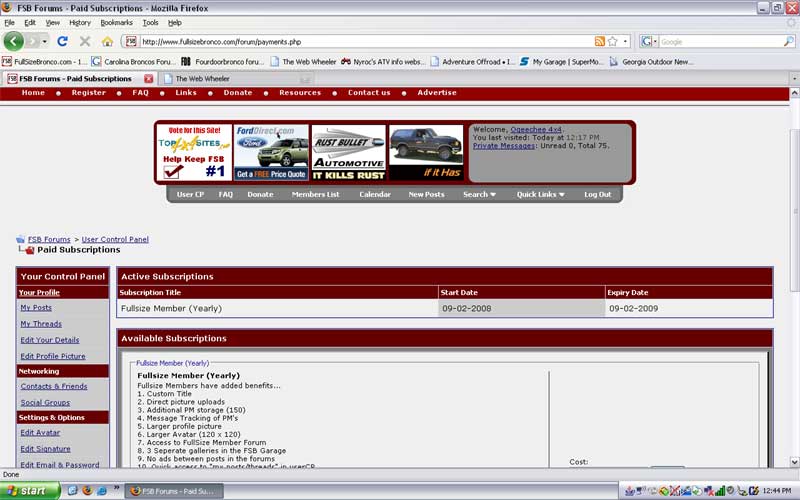The image size is (800, 500).
Task: Click FSB Forums taskbar button
Action: click(x=173, y=491)
